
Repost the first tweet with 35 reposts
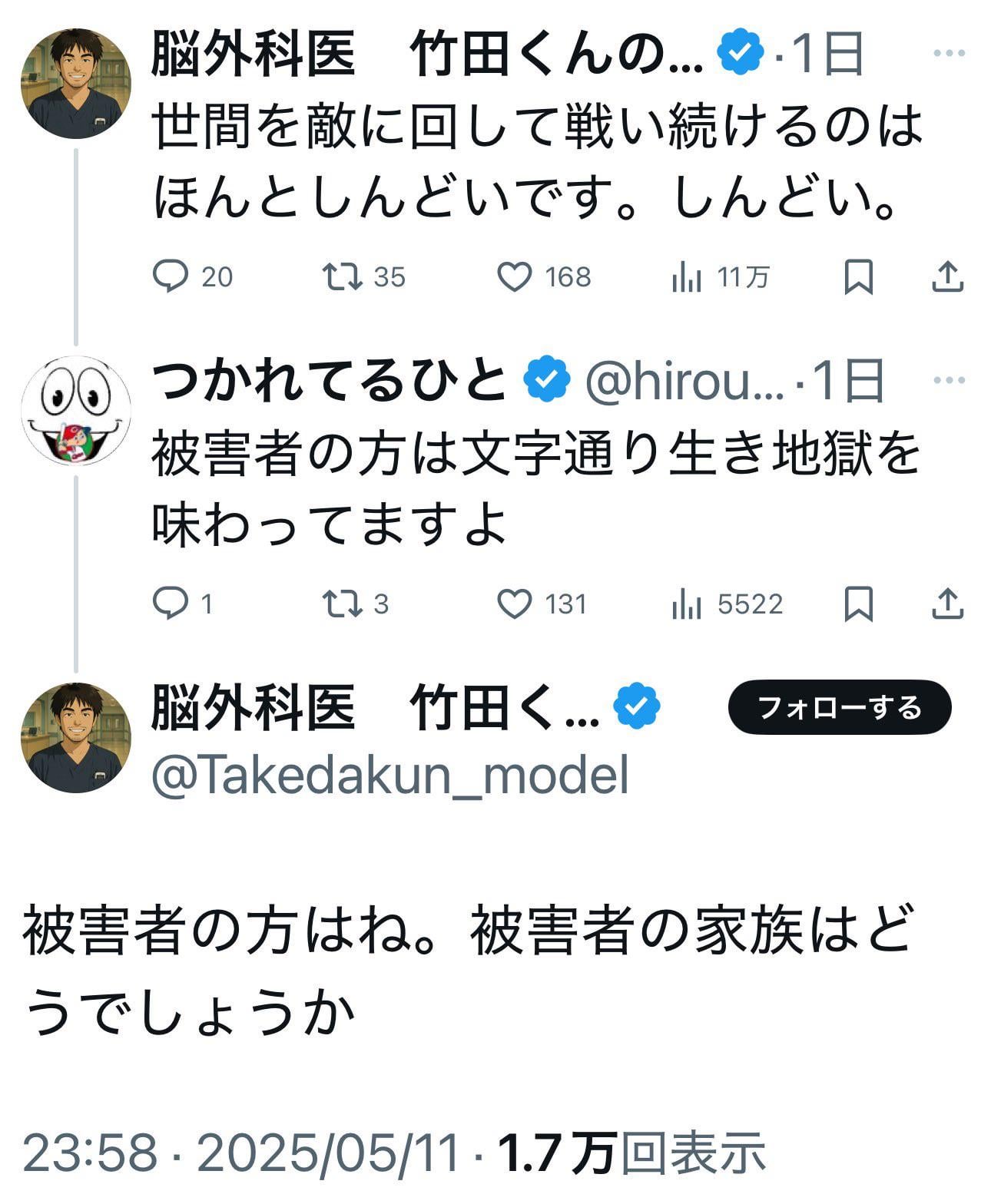coord(342,276)
